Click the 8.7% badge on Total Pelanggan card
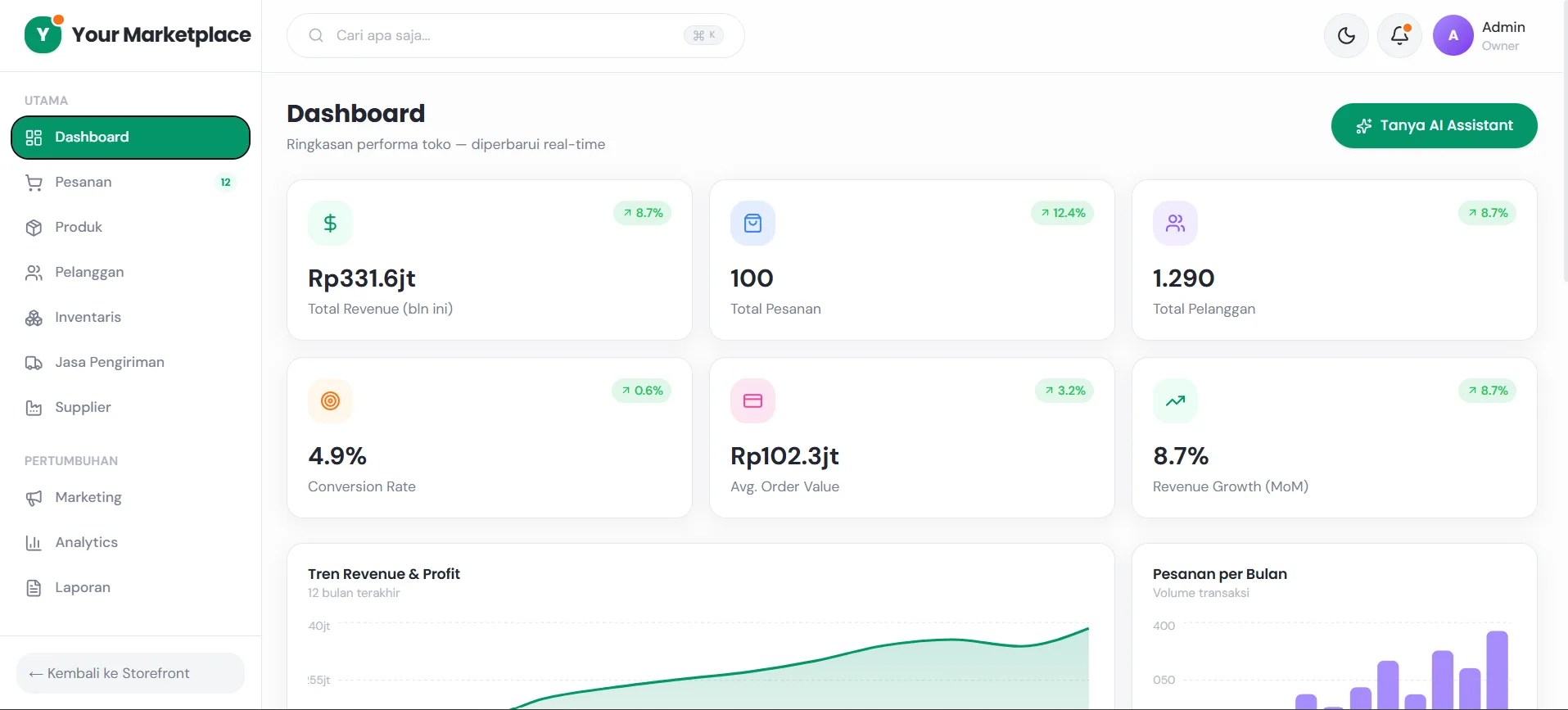The height and width of the screenshot is (710, 1568). pyautogui.click(x=1488, y=213)
